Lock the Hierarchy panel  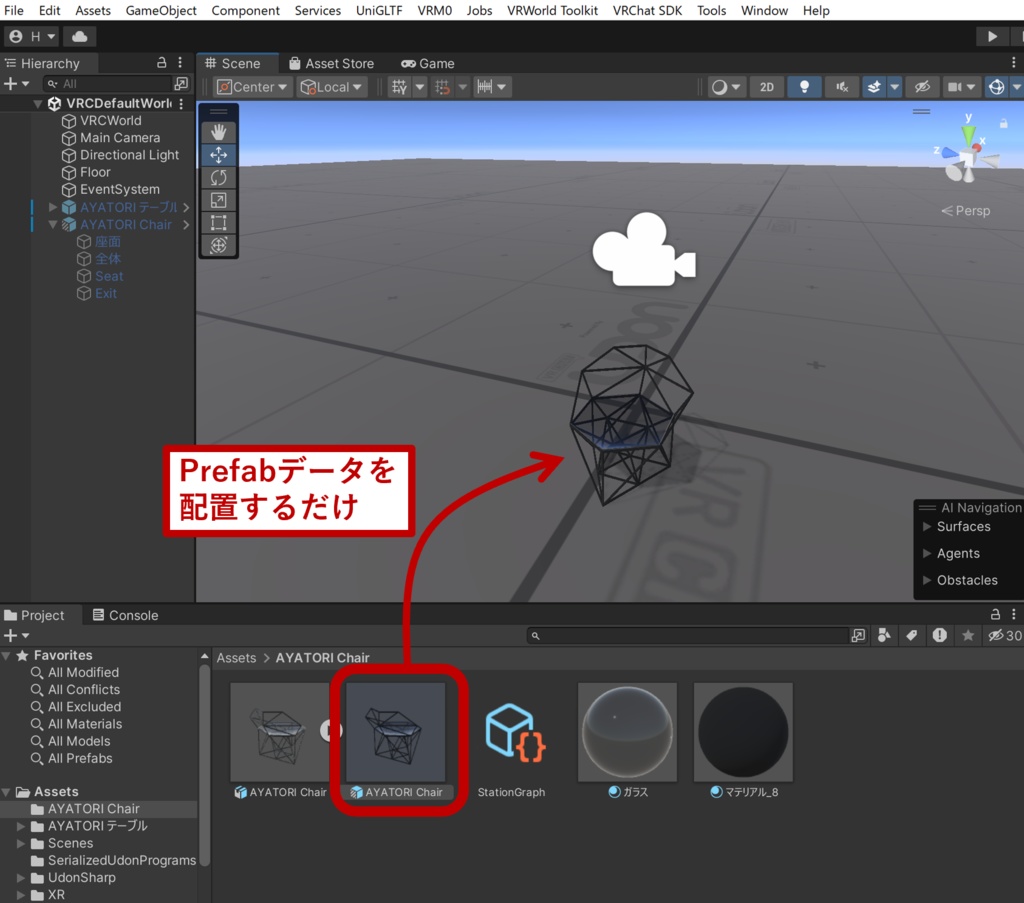point(161,63)
